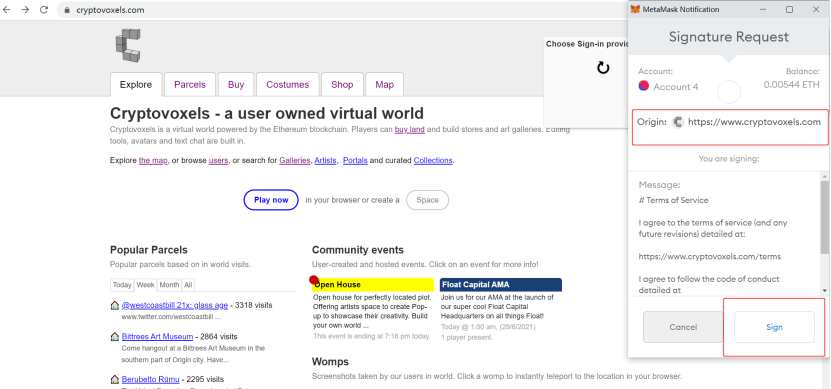This screenshot has width=831, height=389.
Task: Select the Month popular parcels filter
Action: click(169, 285)
